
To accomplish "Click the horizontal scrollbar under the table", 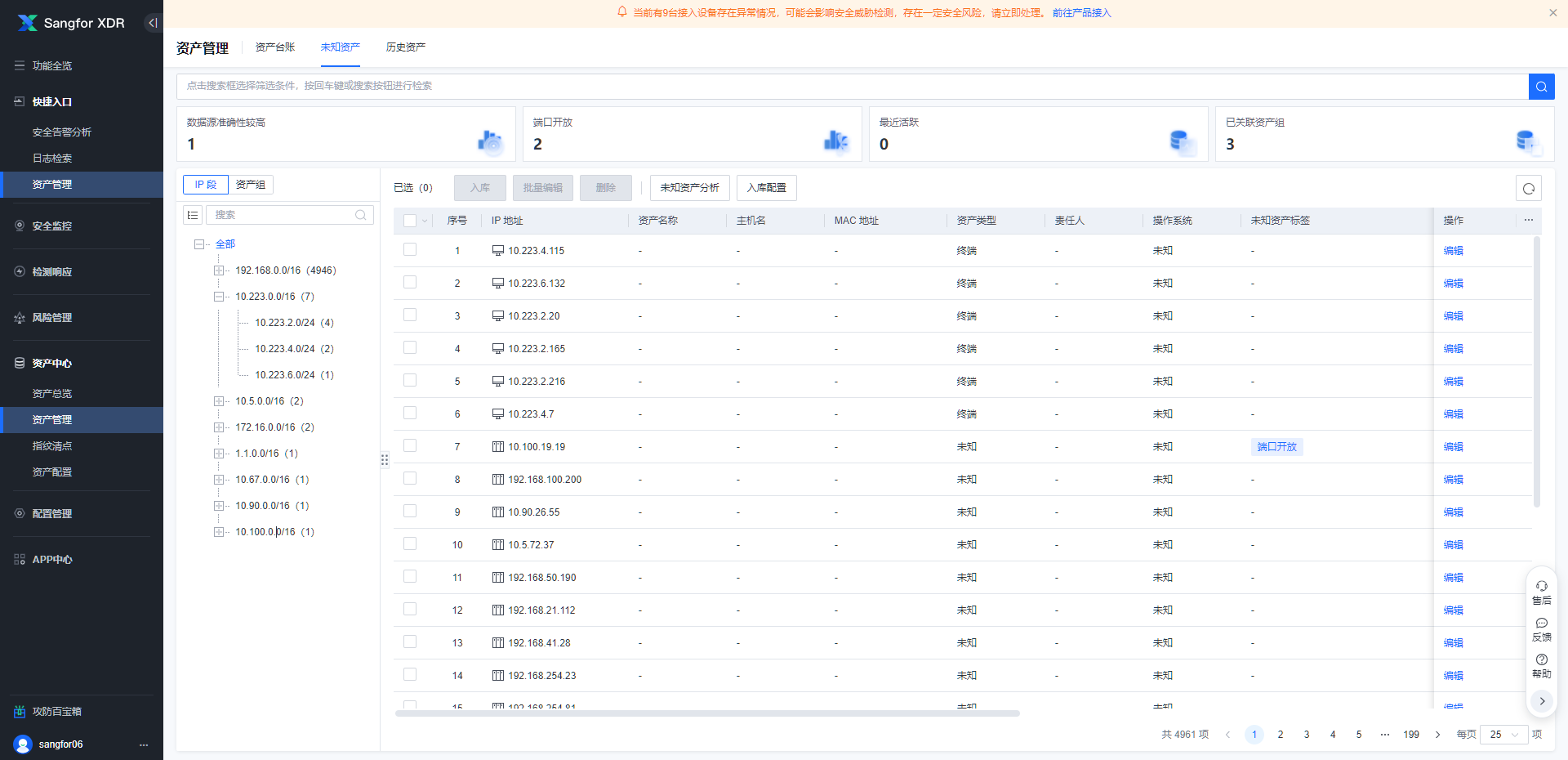I will coord(707,713).
